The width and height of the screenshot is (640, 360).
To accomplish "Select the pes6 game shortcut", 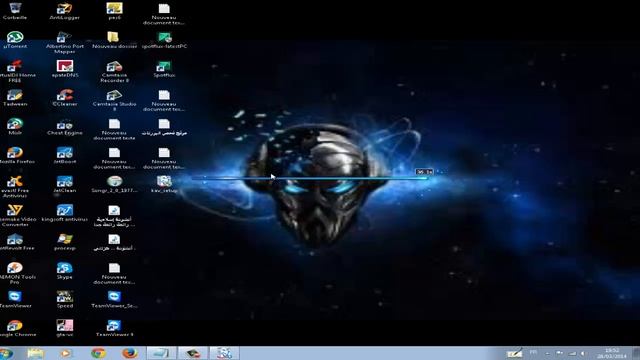I will (x=114, y=11).
